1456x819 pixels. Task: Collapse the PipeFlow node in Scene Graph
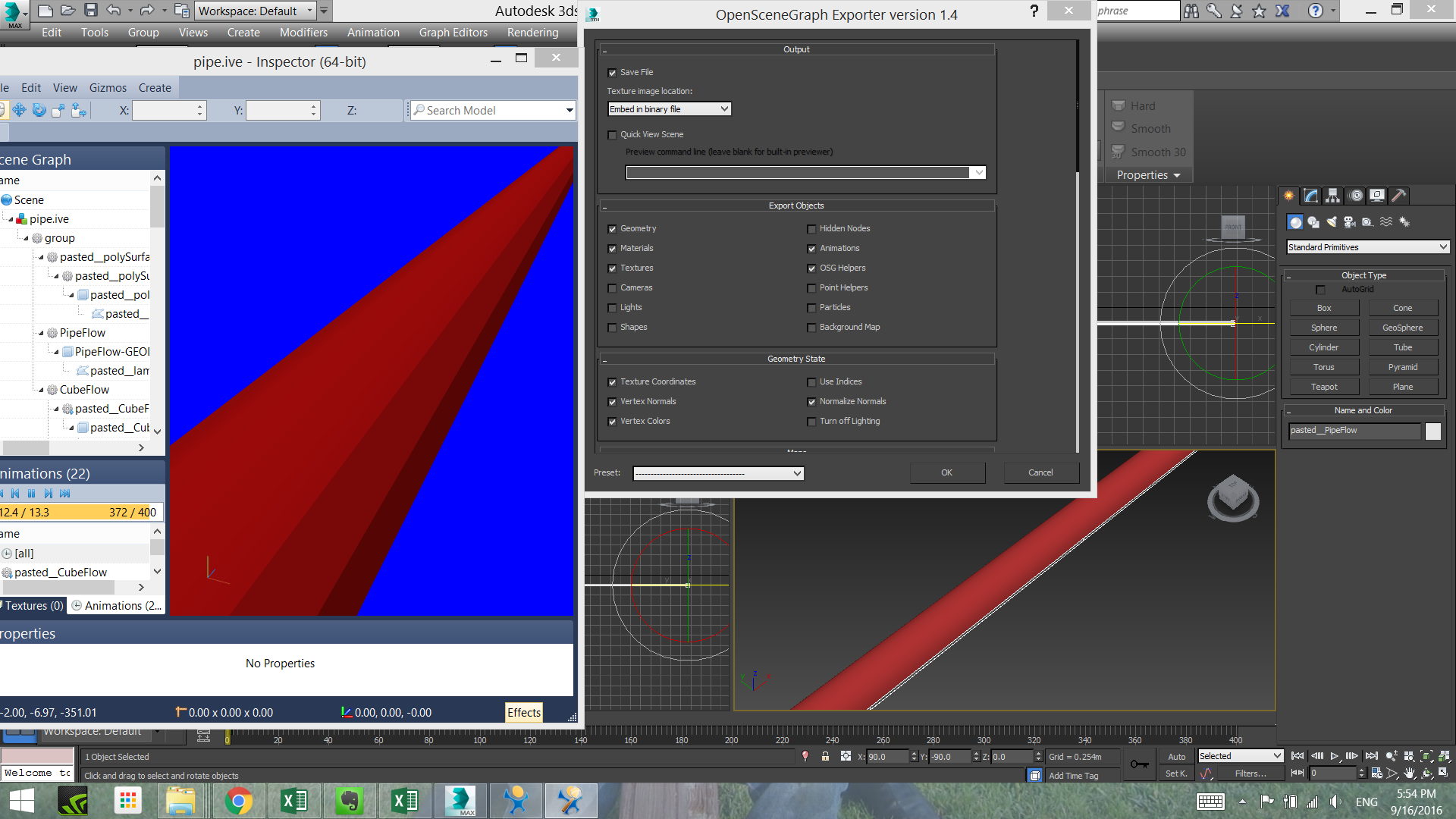coord(41,333)
